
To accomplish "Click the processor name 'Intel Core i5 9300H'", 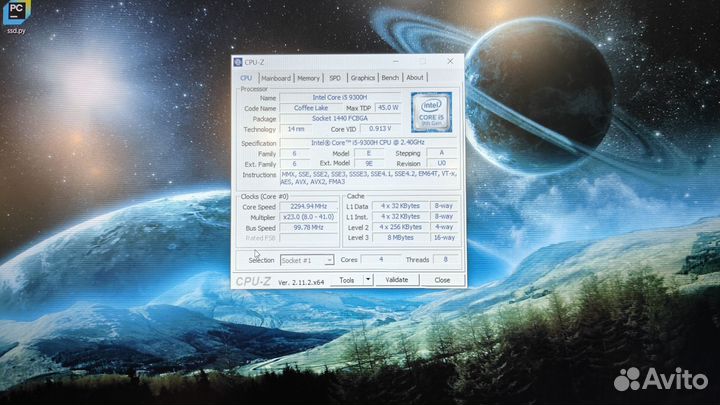I will coord(340,97).
